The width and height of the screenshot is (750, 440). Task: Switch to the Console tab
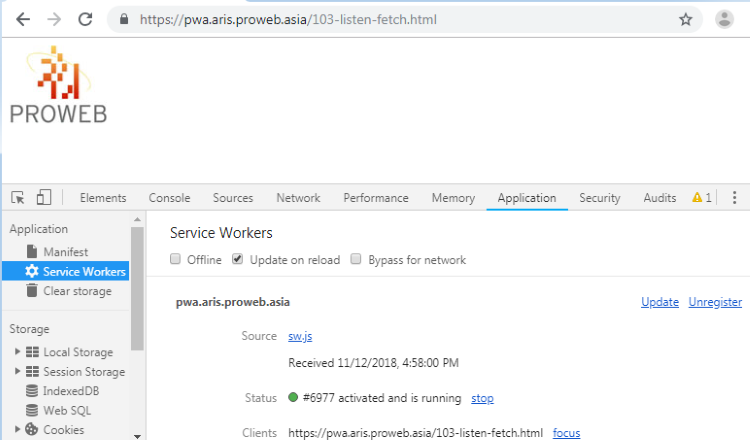pos(169,198)
